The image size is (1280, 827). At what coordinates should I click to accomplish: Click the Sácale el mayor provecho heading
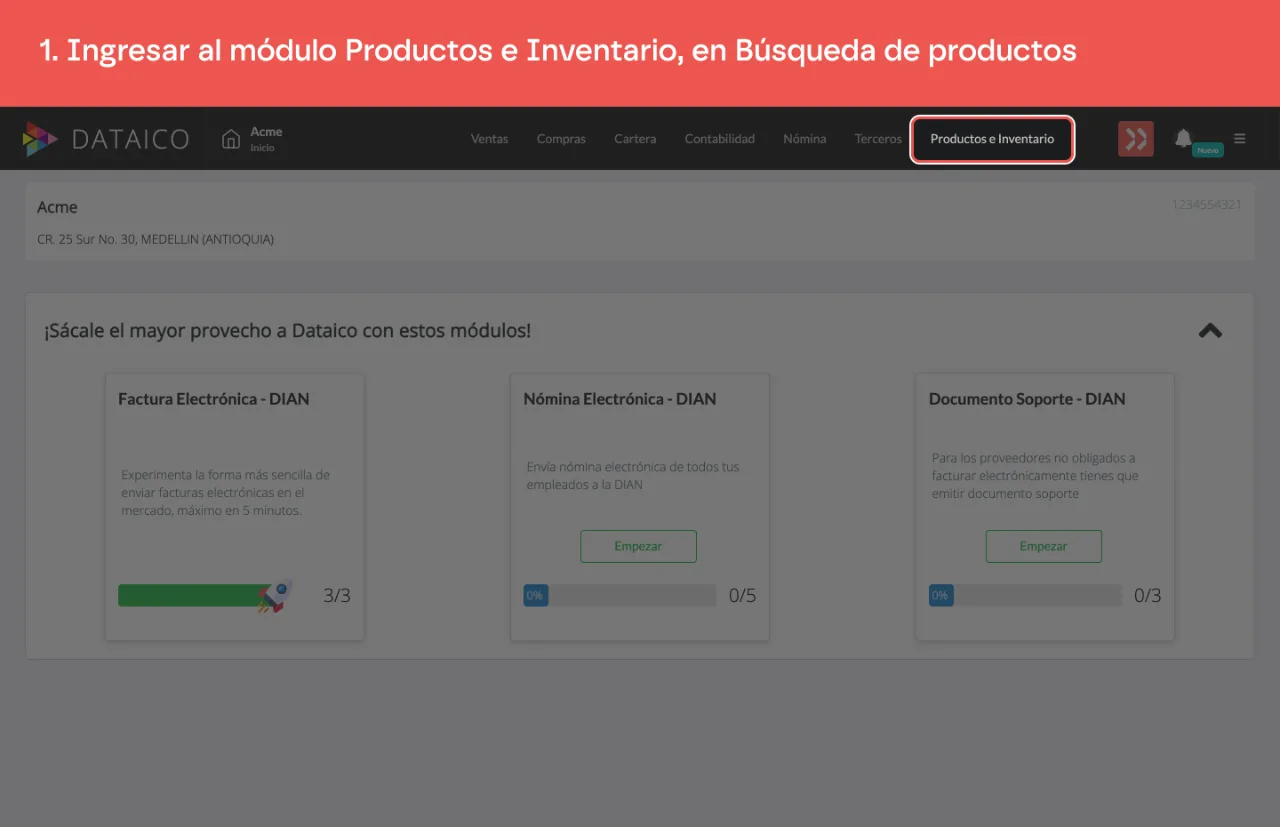[x=287, y=330]
